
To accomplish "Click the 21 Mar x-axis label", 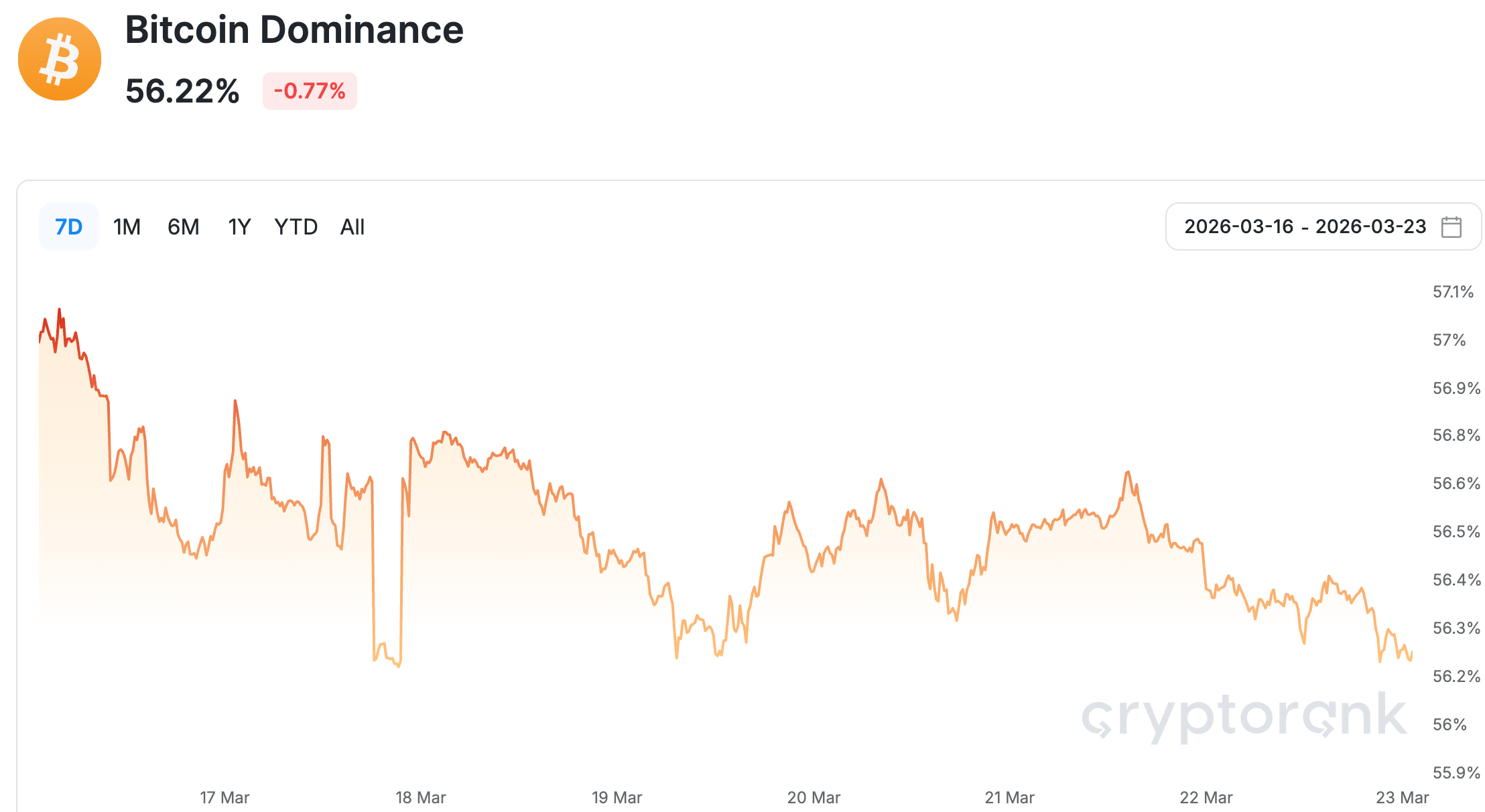I will coord(1009,797).
